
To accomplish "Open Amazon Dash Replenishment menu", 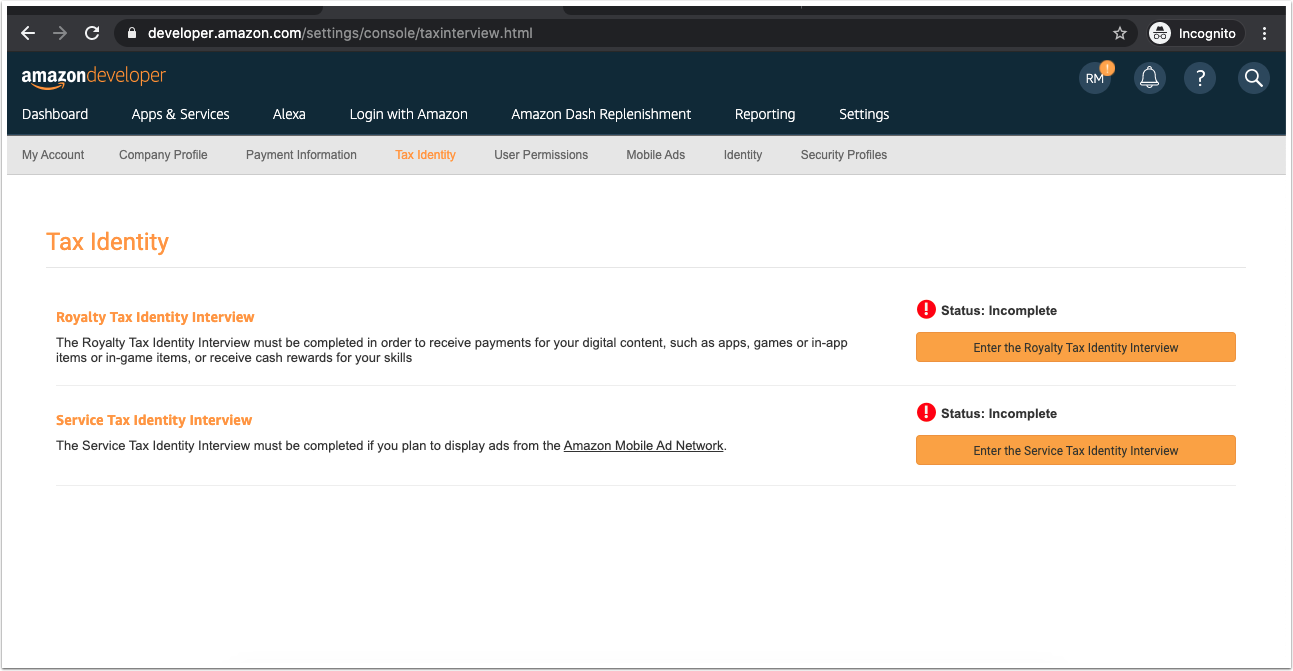I will pyautogui.click(x=601, y=114).
